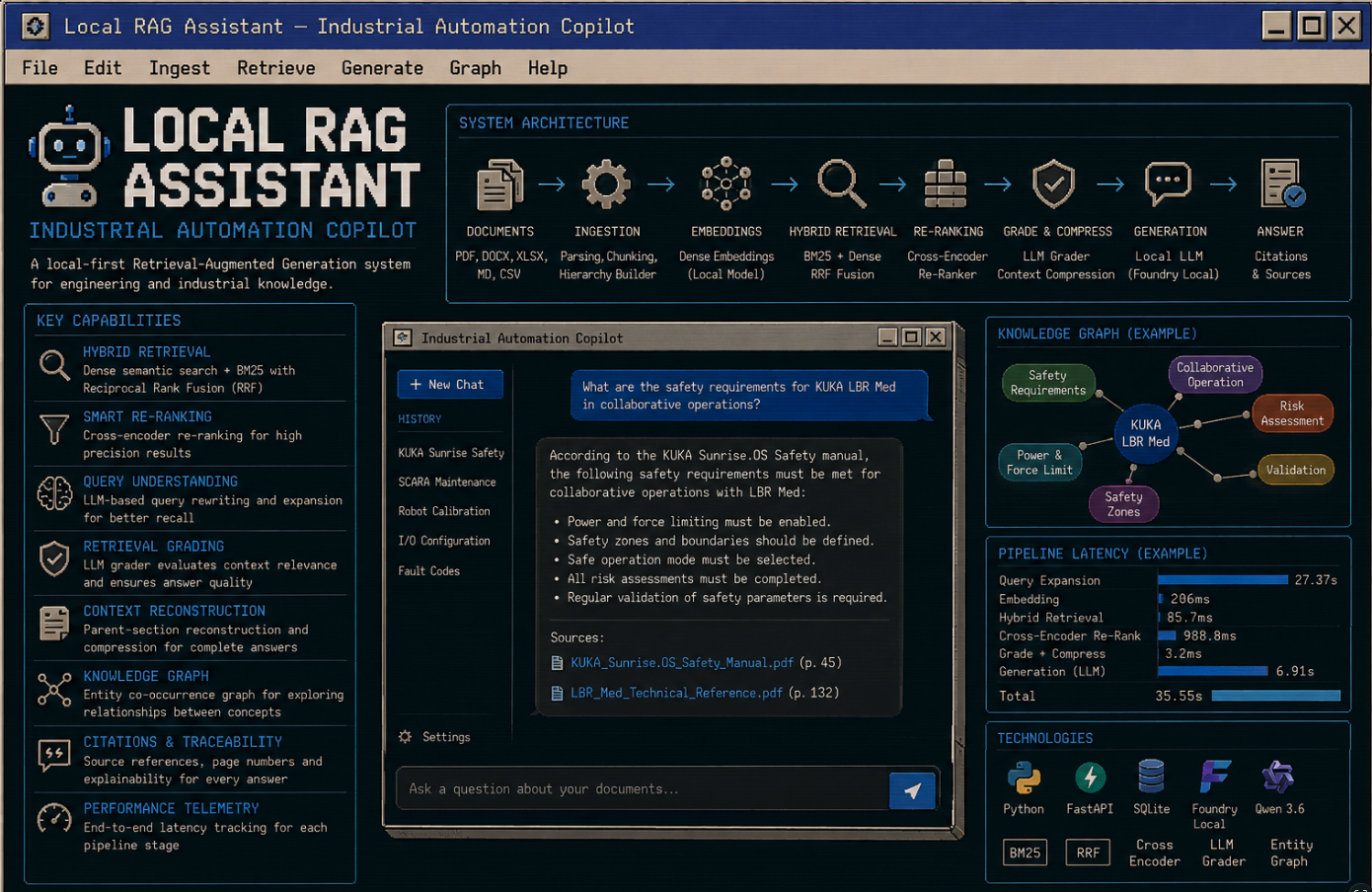Click the Generation (LLM) latency bar
Image resolution: width=1372 pixels, height=892 pixels.
point(1213,671)
